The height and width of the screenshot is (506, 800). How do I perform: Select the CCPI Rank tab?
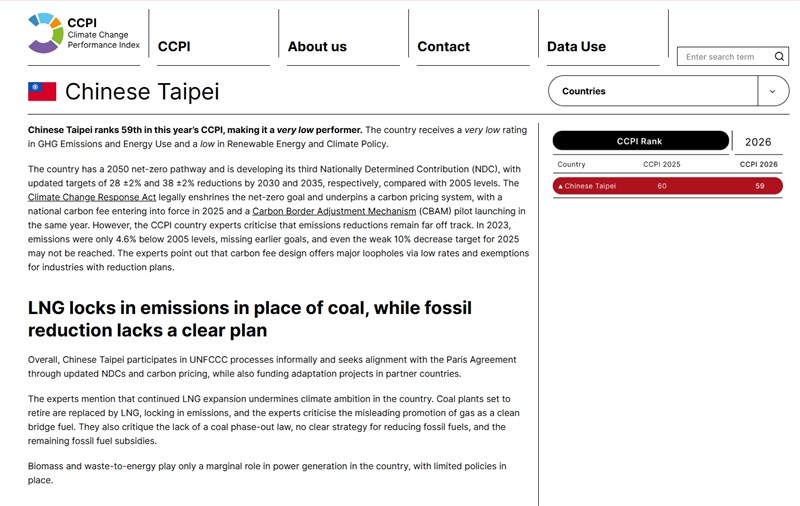[x=640, y=141]
